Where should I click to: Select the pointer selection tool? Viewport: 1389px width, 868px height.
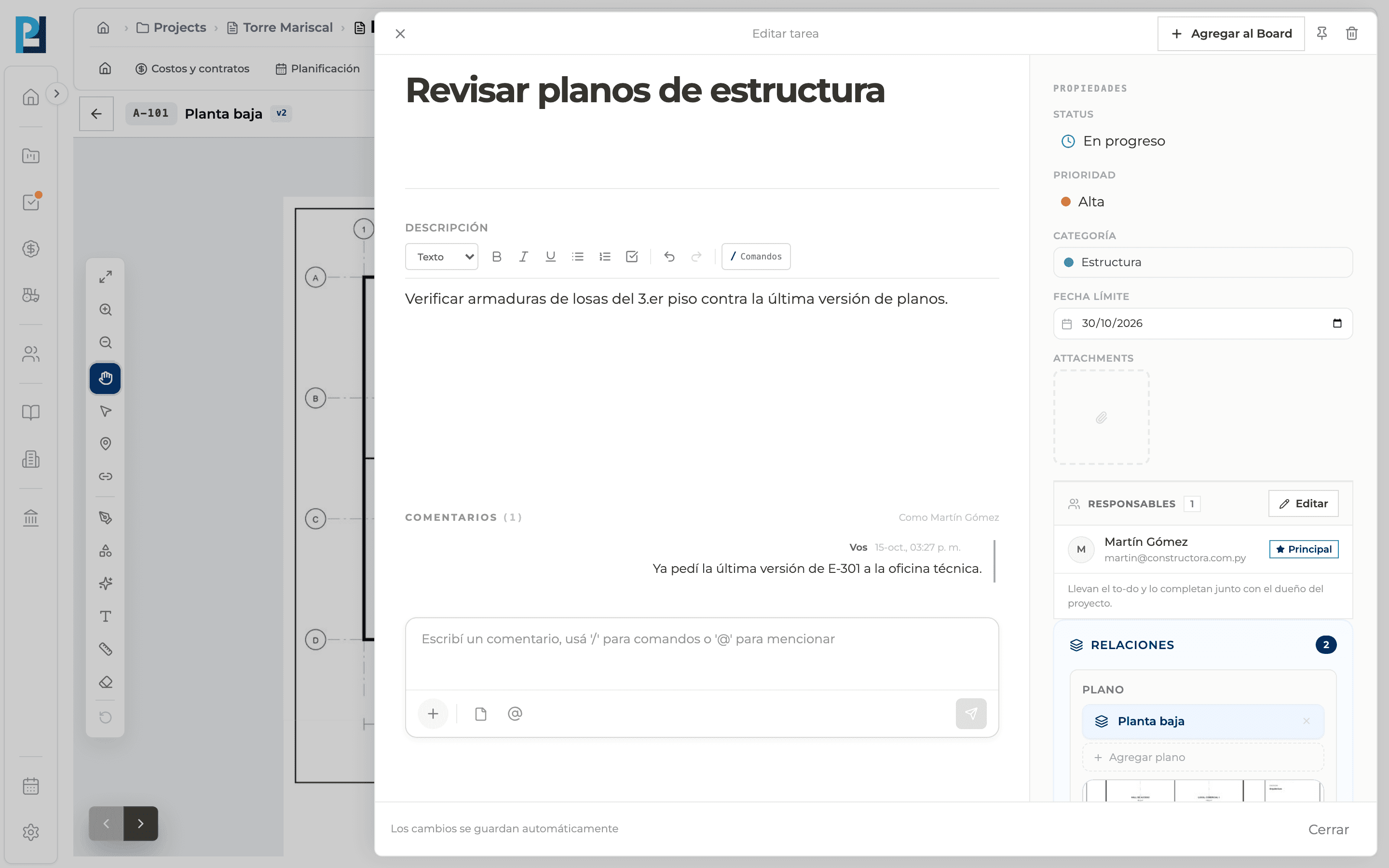(105, 411)
